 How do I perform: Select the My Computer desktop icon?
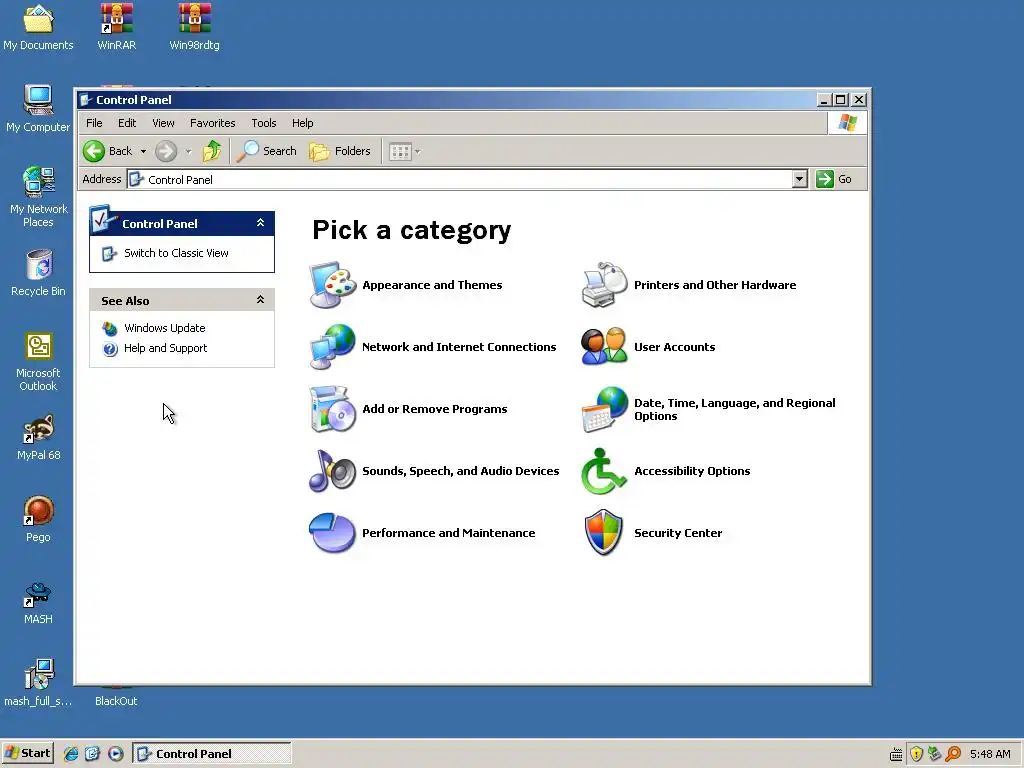click(38, 109)
